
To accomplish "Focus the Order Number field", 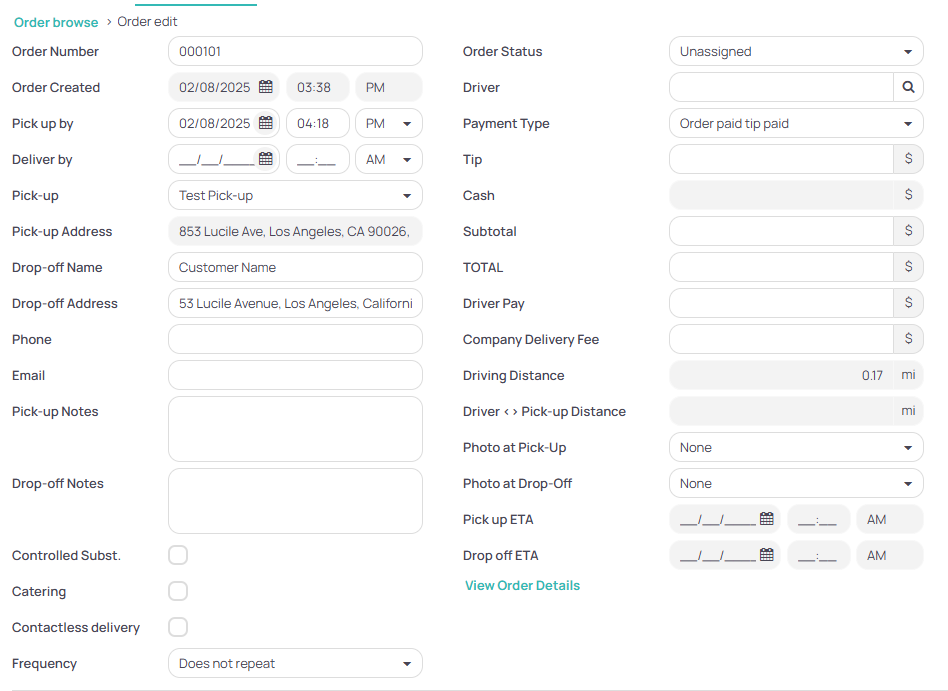I will pos(295,51).
